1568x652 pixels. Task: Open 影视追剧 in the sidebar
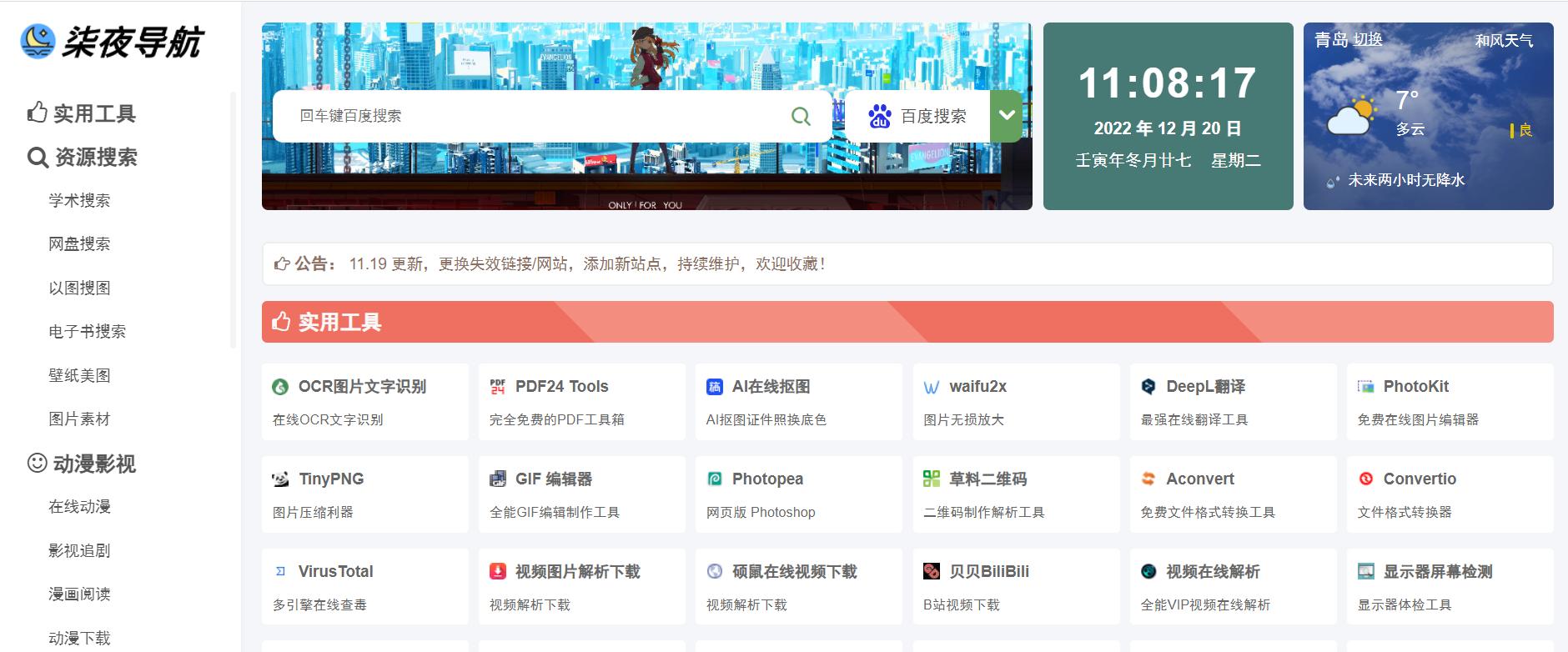79,550
